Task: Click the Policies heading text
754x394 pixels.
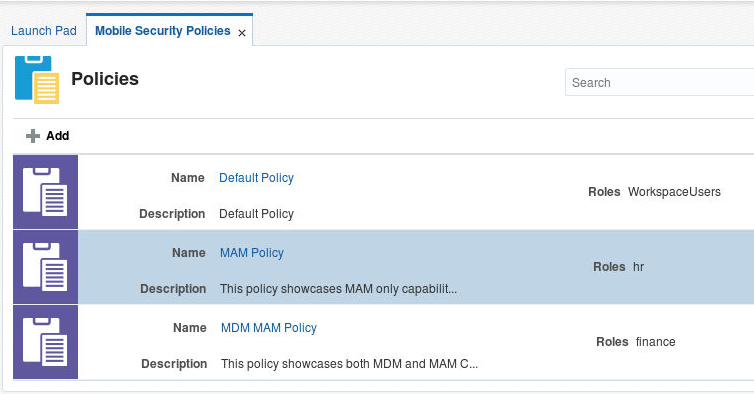Action: [x=105, y=79]
